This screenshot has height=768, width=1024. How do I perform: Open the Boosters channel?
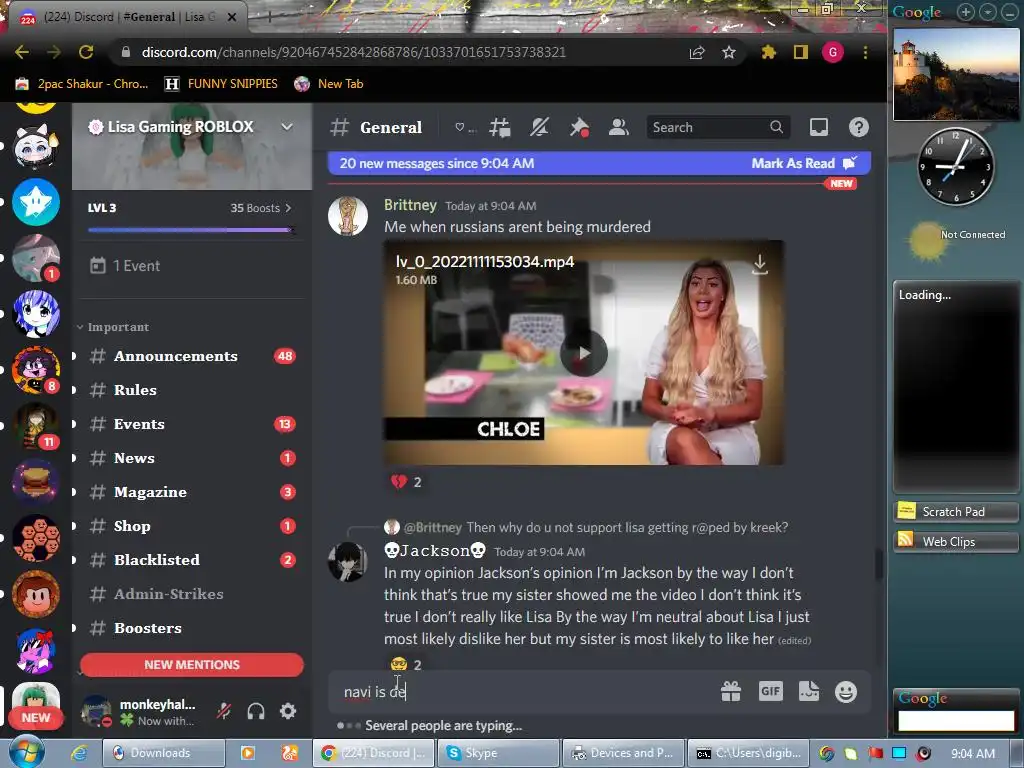point(189,628)
